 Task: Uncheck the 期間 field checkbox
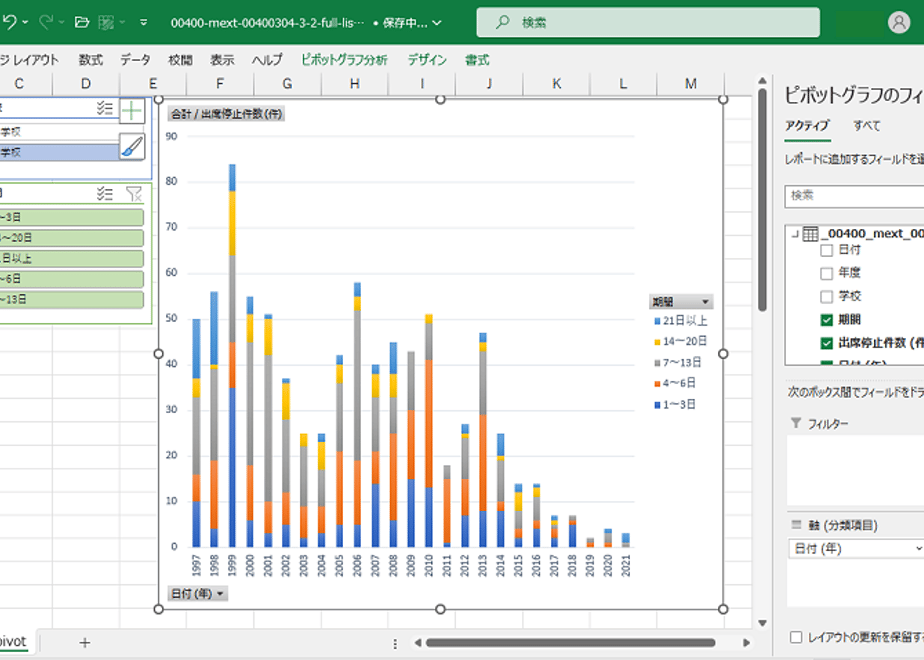point(827,320)
